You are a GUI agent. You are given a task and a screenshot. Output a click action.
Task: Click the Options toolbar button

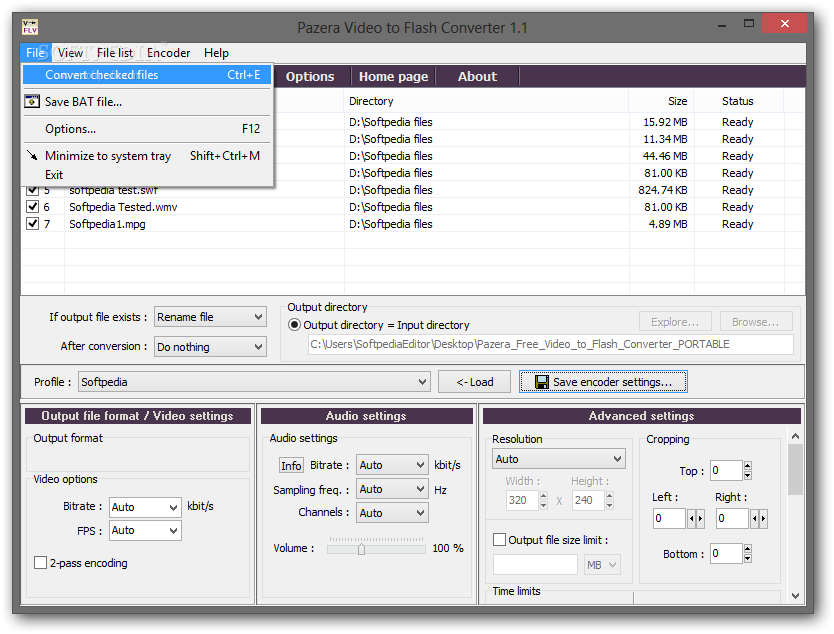pyautogui.click(x=310, y=77)
